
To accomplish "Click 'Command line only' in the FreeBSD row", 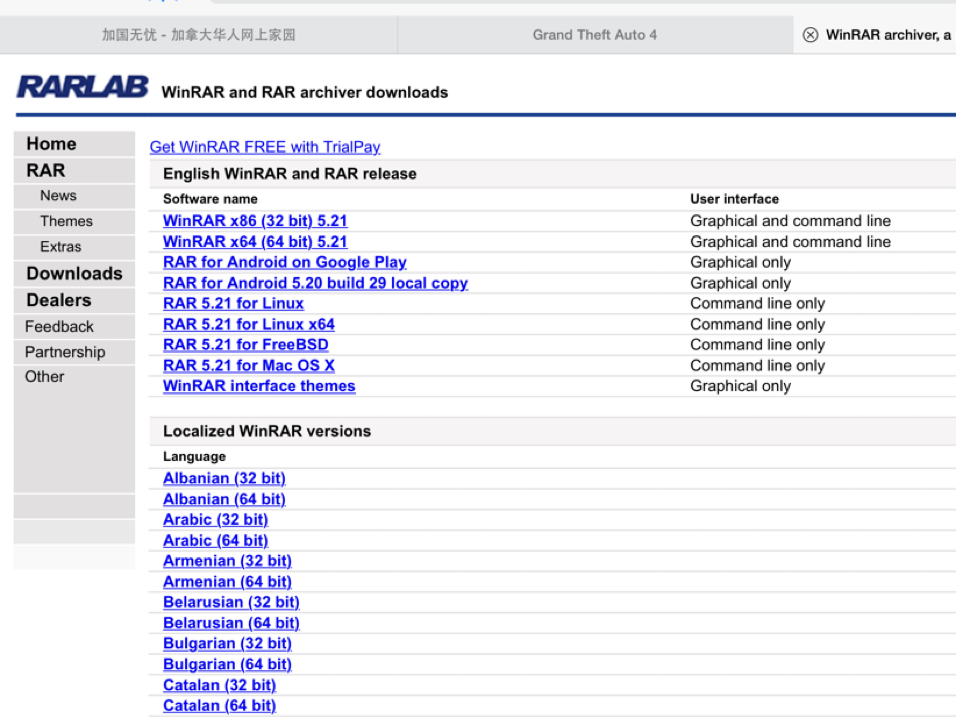I will click(757, 345).
